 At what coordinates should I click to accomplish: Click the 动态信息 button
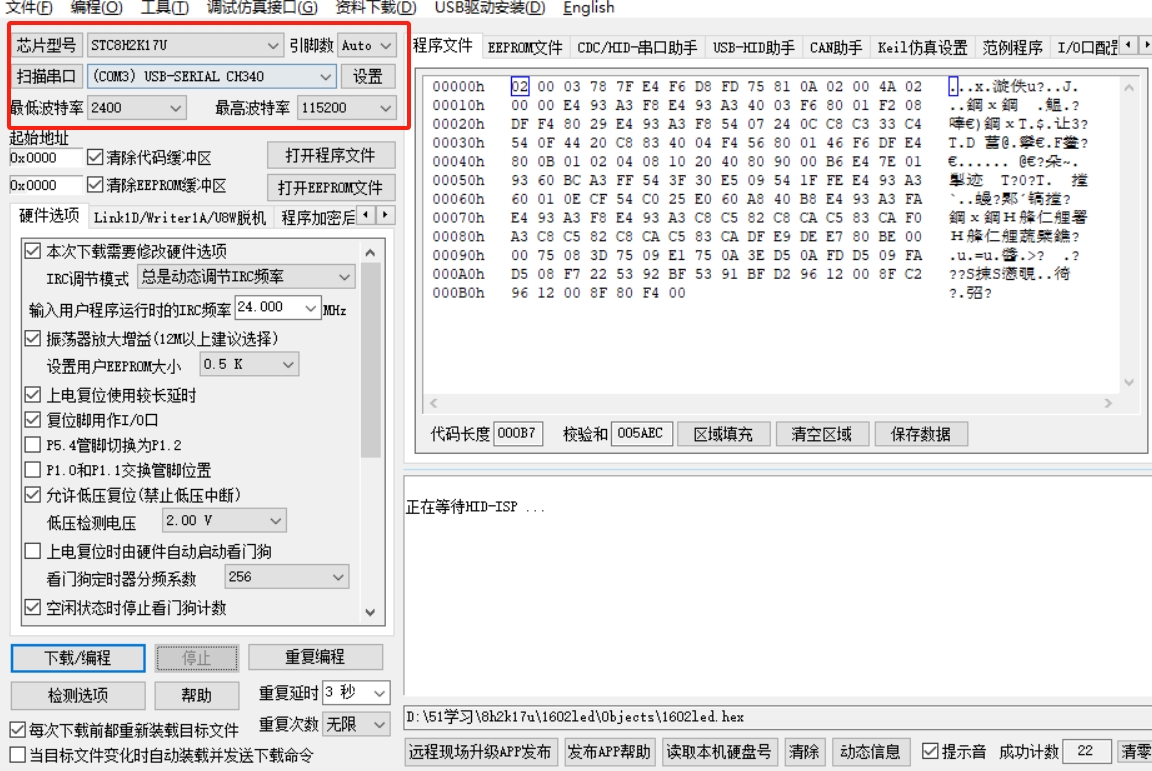[871, 752]
